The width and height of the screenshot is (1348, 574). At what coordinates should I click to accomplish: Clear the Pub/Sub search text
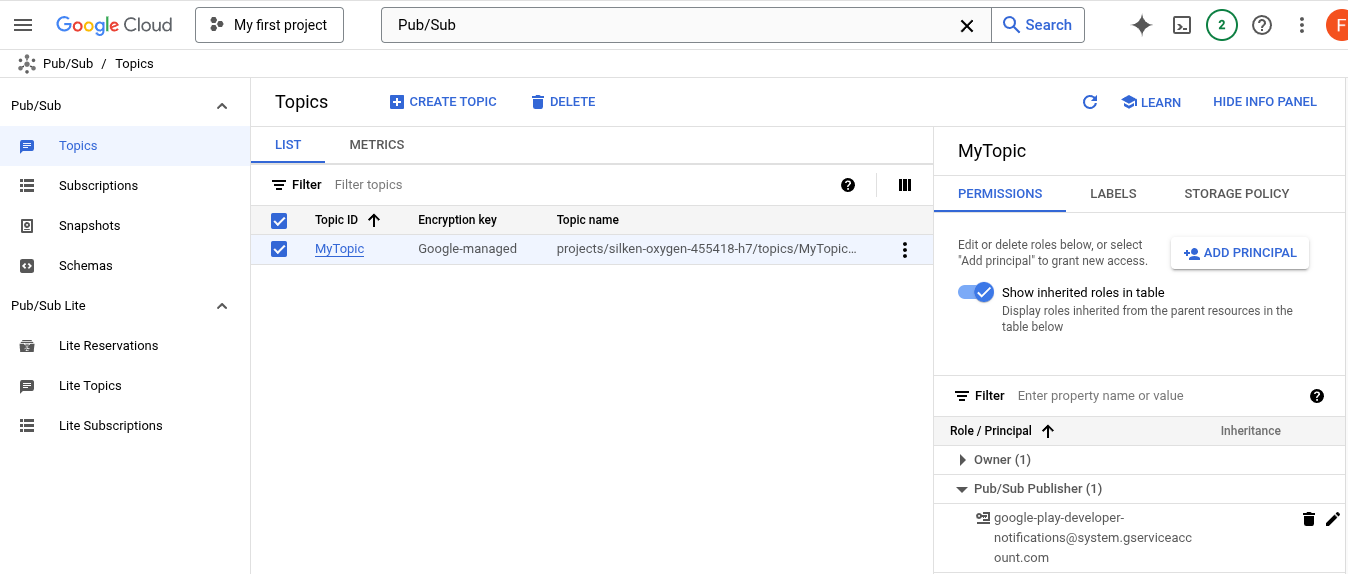click(967, 26)
